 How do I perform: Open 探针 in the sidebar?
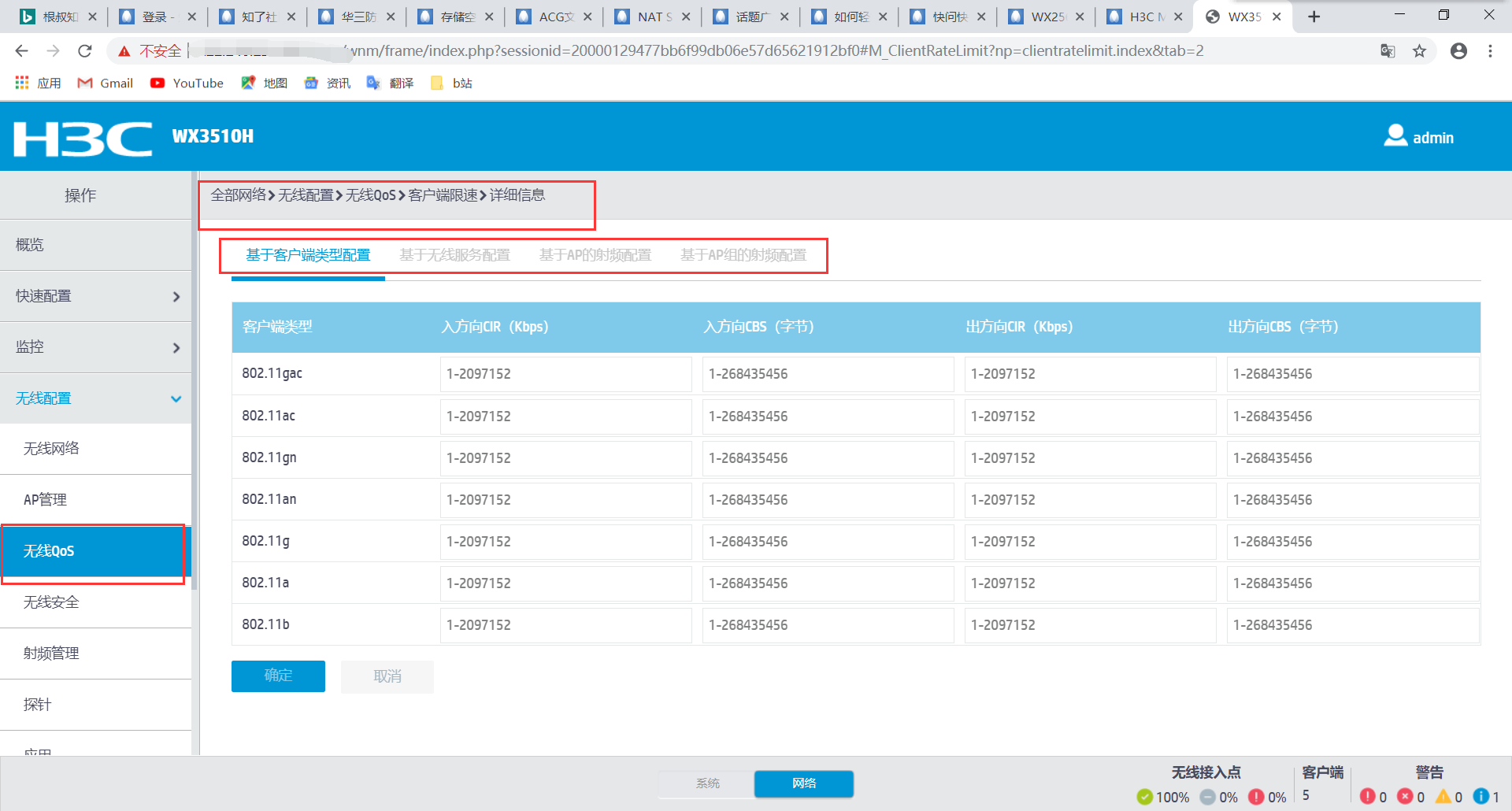pyautogui.click(x=96, y=705)
